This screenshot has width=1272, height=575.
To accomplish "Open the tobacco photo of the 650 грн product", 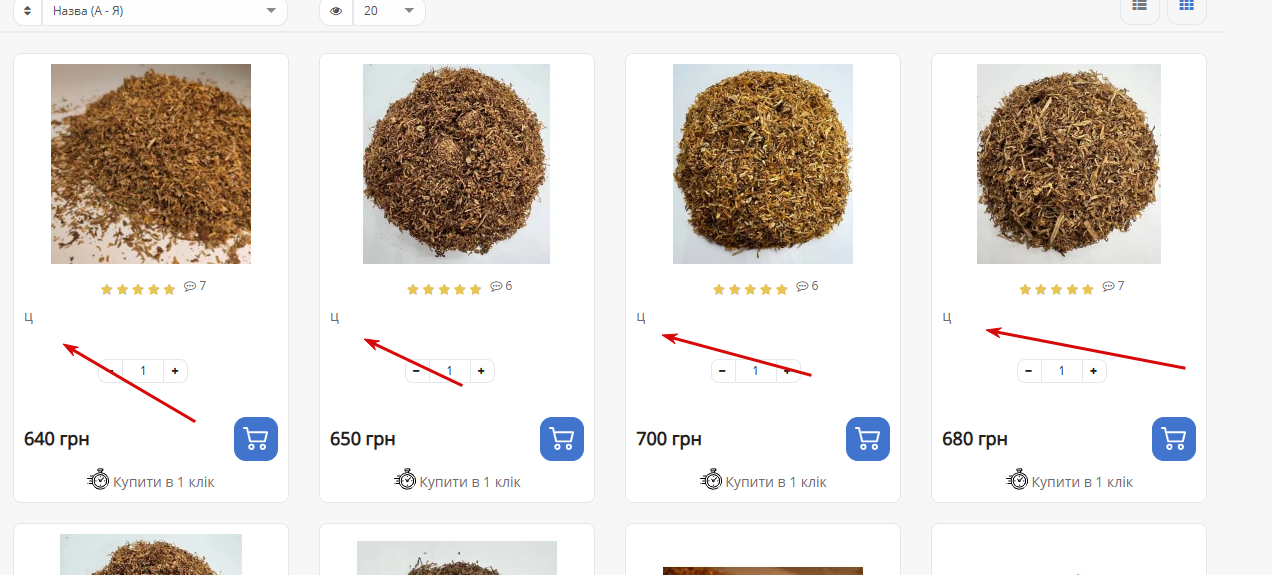I will pos(456,164).
